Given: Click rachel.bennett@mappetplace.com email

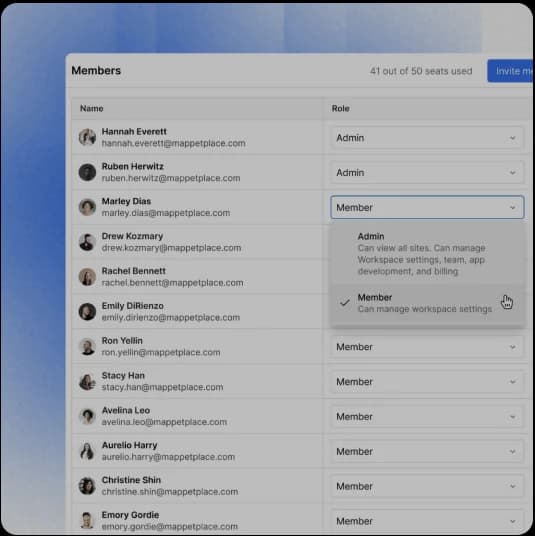Looking at the screenshot, I should (x=172, y=283).
